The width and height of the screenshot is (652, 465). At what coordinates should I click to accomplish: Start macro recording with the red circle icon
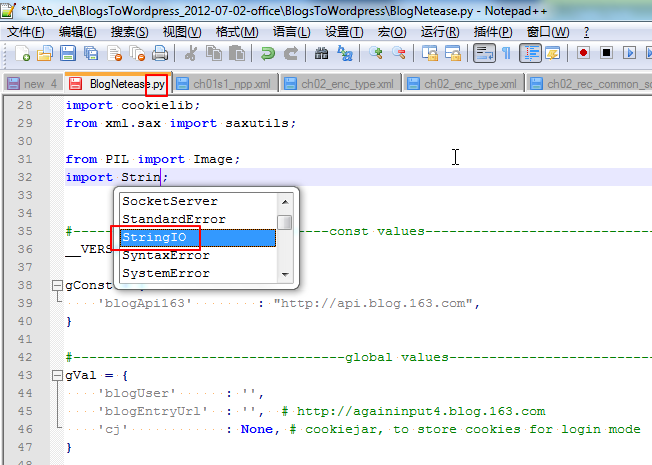tap(582, 53)
